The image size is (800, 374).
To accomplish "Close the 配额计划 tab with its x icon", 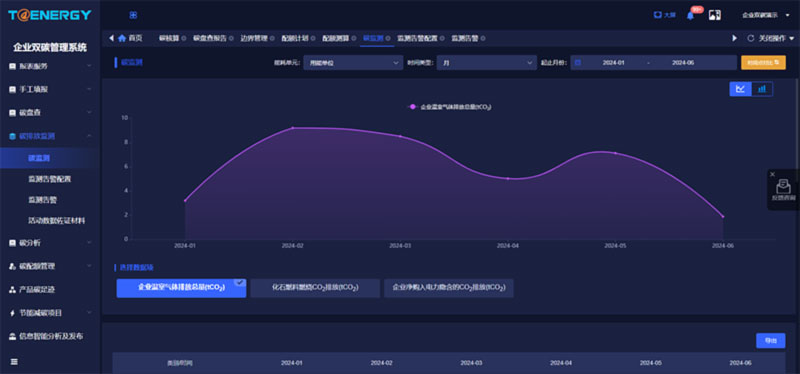I will [x=313, y=38].
